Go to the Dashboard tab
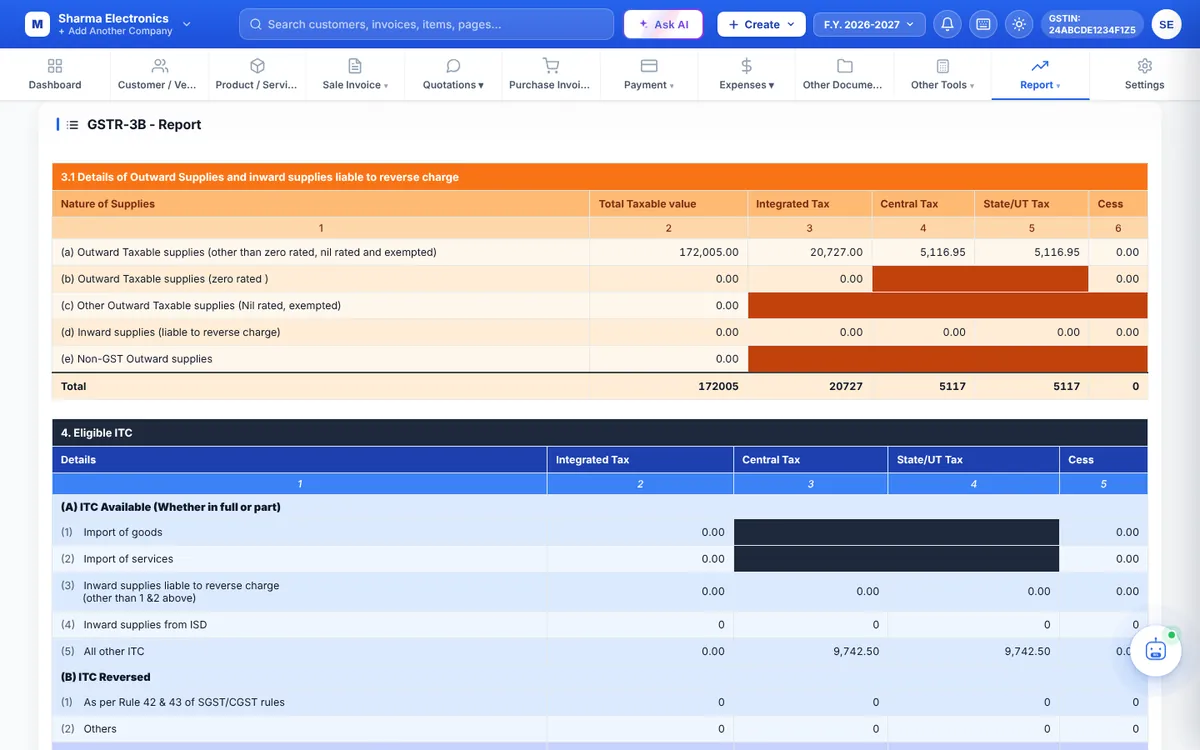Viewport: 1200px width, 750px height. tap(55, 75)
